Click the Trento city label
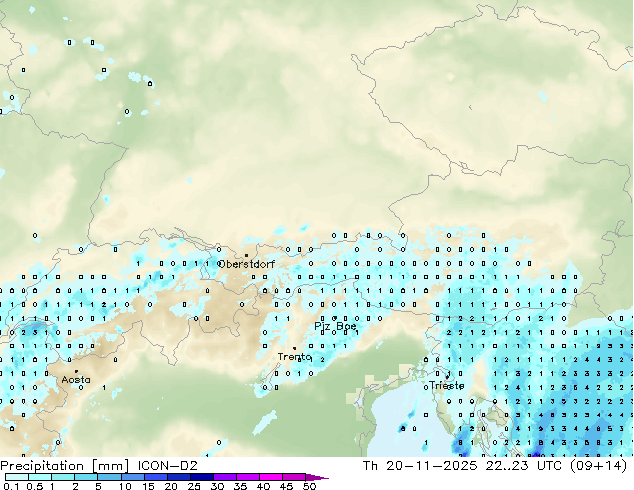The image size is (634, 490). [x=294, y=357]
